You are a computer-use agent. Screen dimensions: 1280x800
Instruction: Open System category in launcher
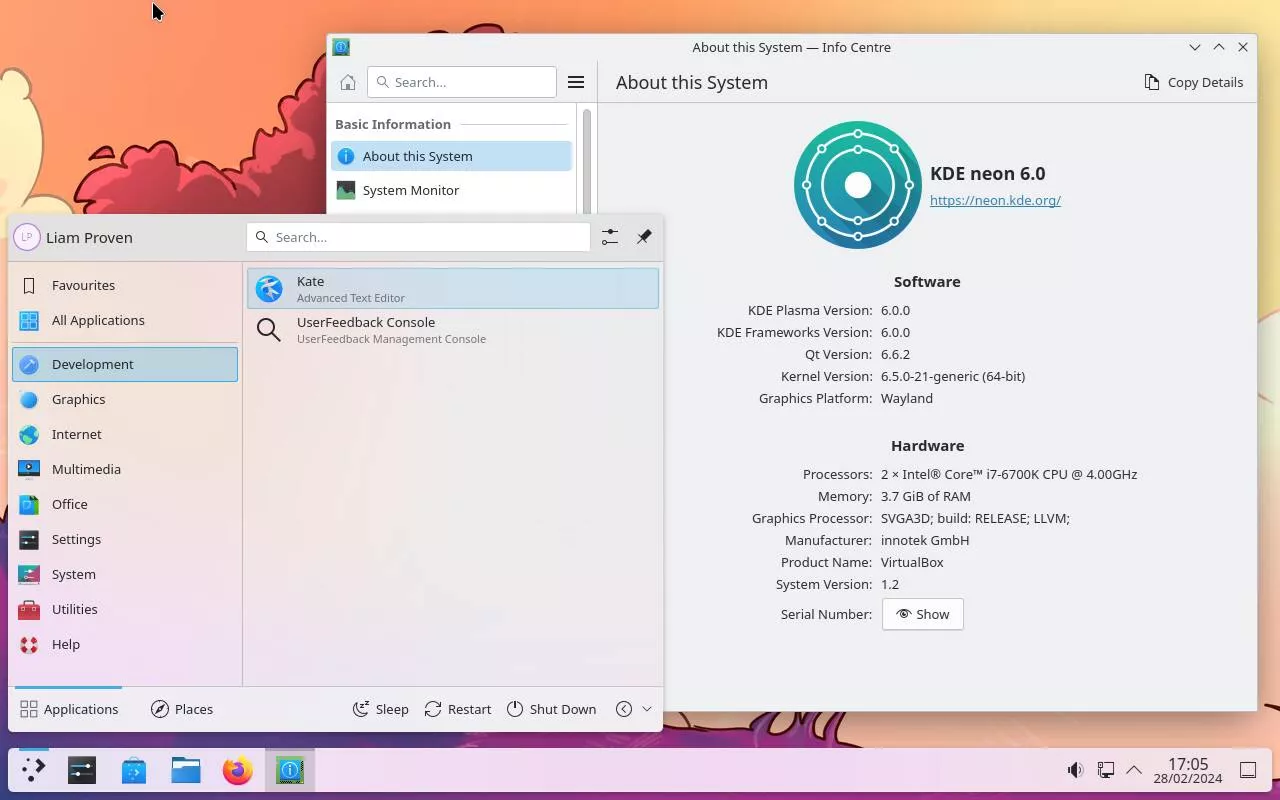tap(125, 574)
